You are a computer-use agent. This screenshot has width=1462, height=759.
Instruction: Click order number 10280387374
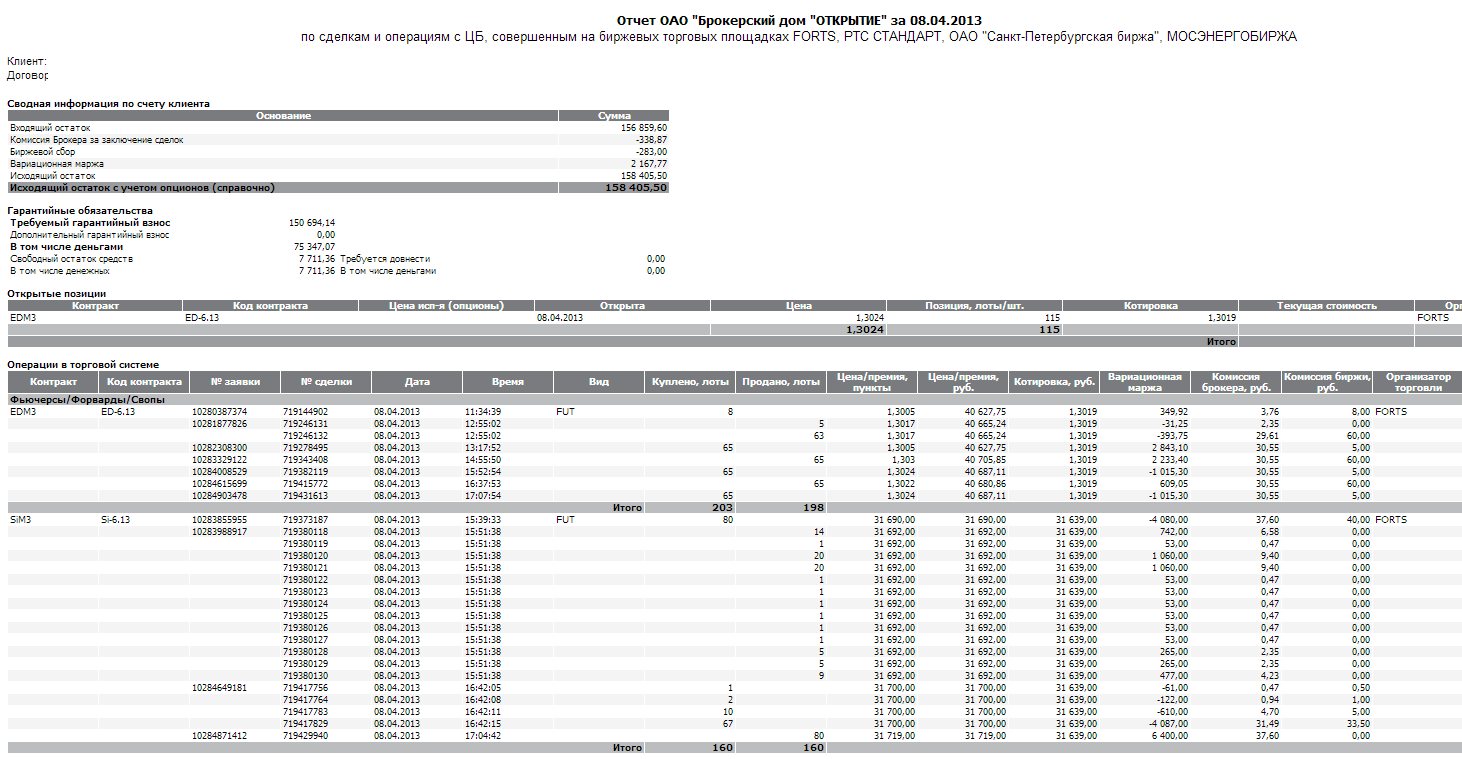click(x=219, y=412)
